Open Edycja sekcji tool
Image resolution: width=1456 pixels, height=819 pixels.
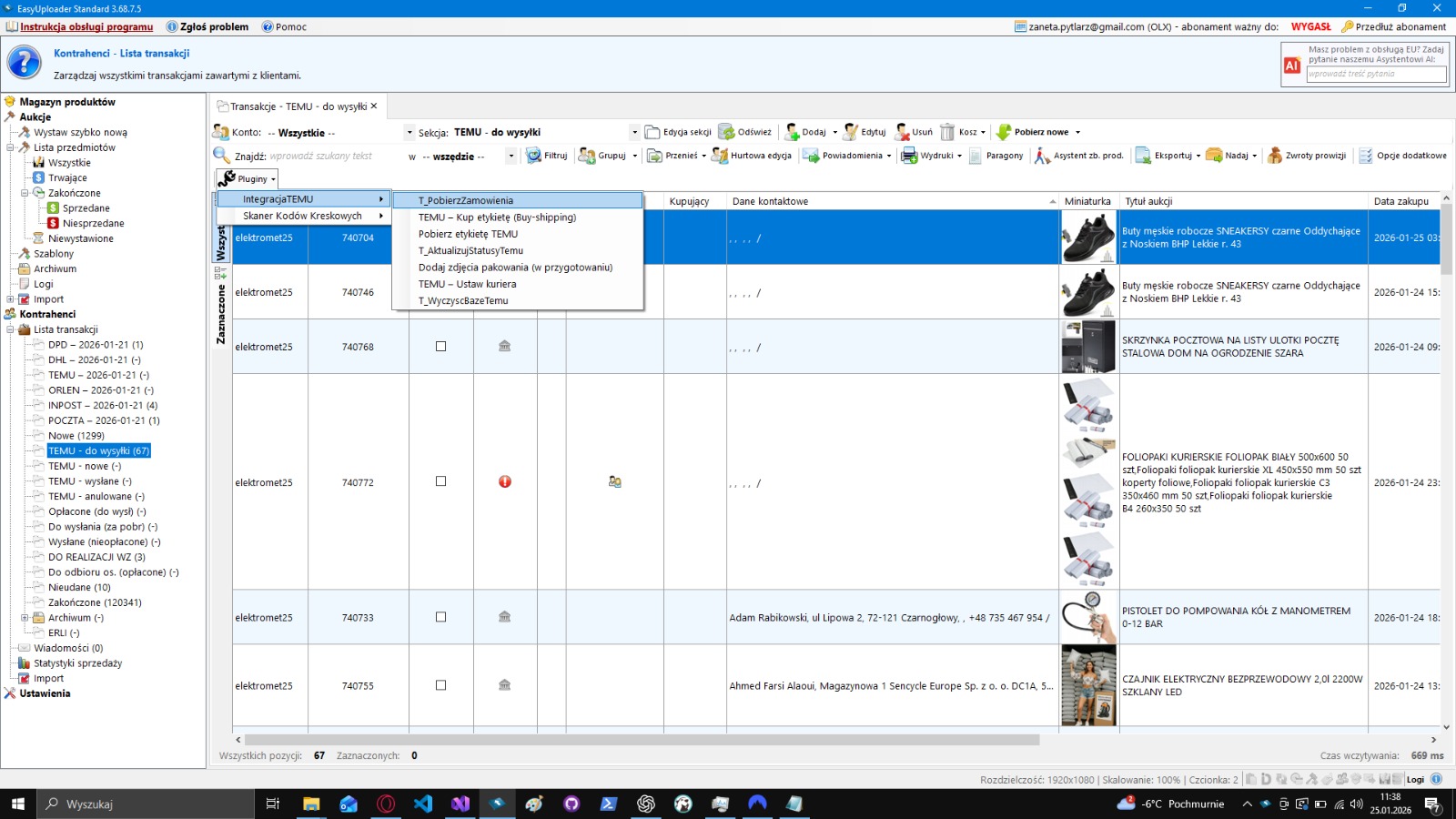[x=678, y=132]
